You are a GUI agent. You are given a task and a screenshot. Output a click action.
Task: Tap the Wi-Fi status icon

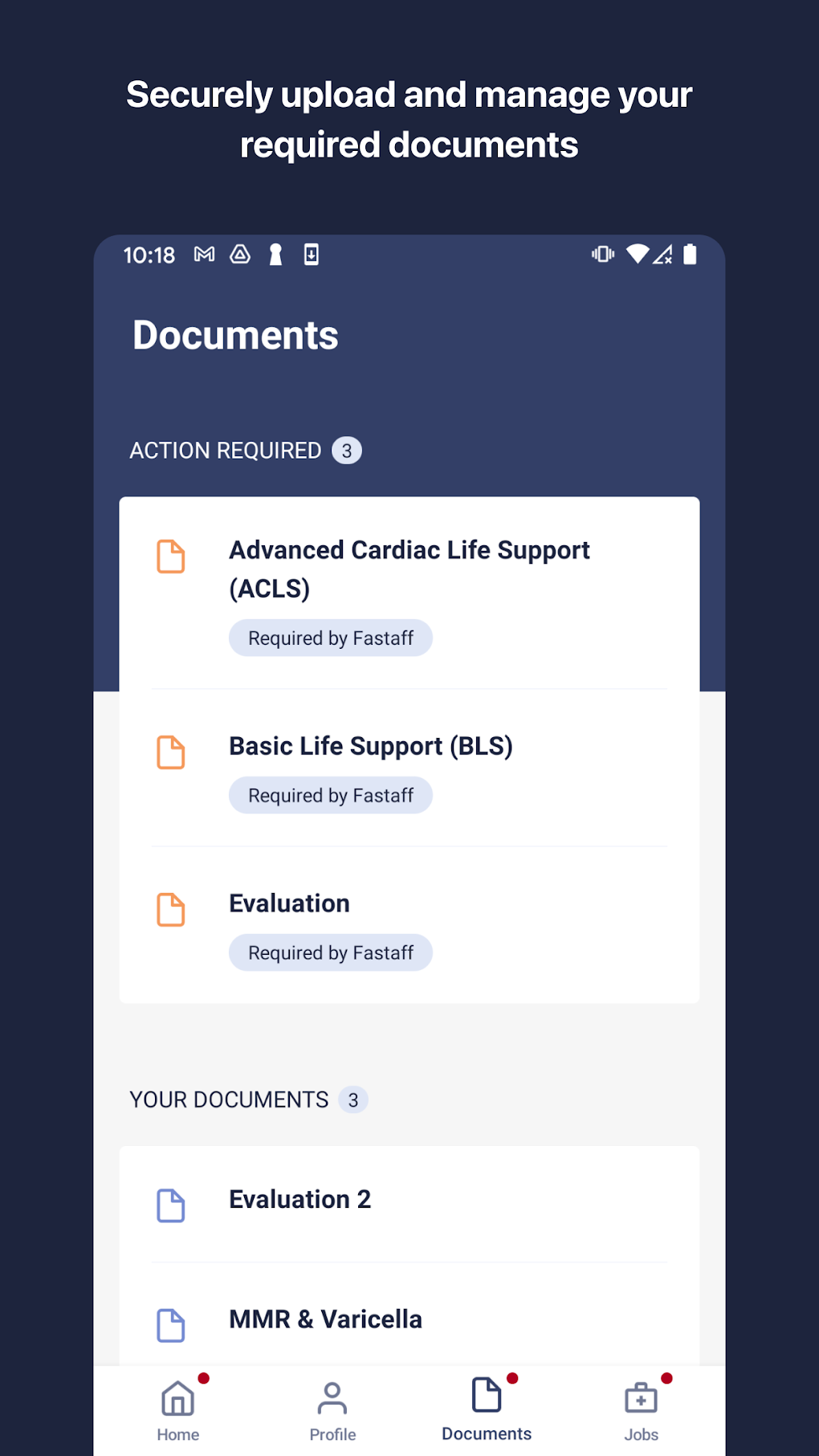pyautogui.click(x=638, y=255)
